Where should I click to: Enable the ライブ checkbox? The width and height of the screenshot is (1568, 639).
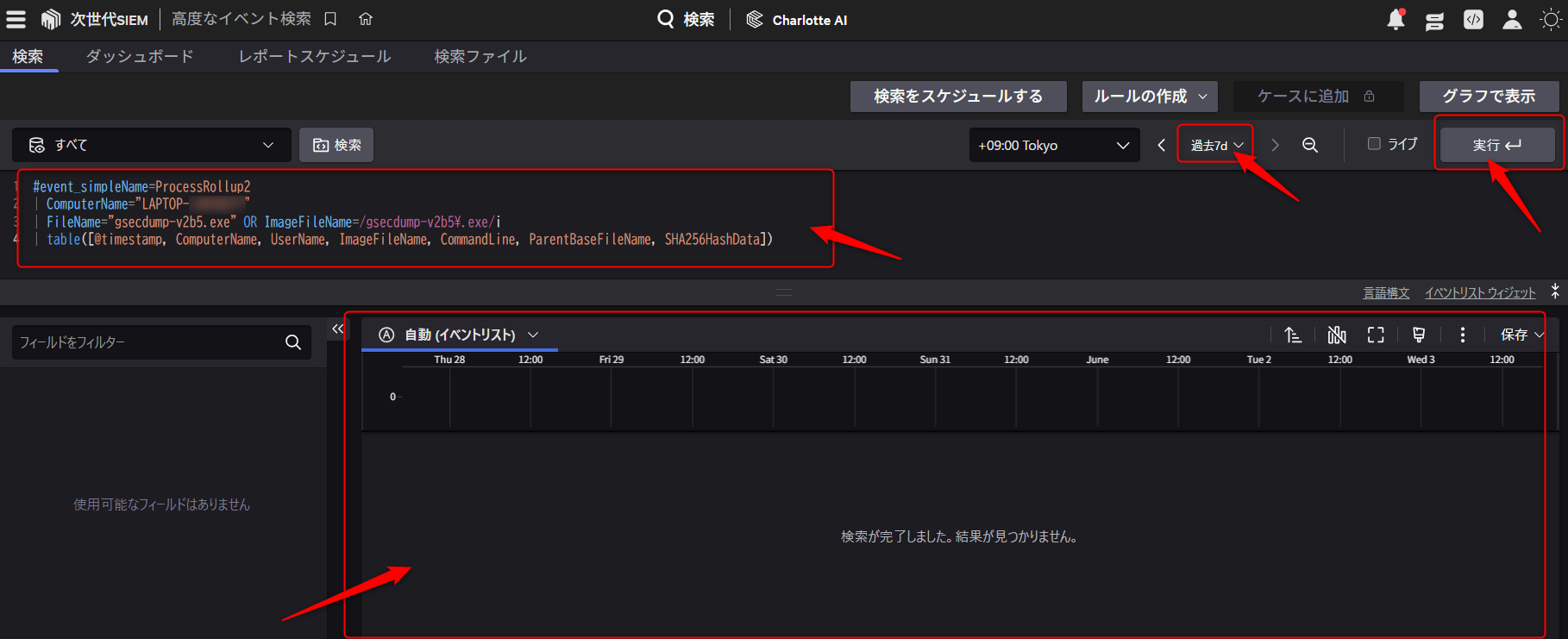click(x=1374, y=144)
